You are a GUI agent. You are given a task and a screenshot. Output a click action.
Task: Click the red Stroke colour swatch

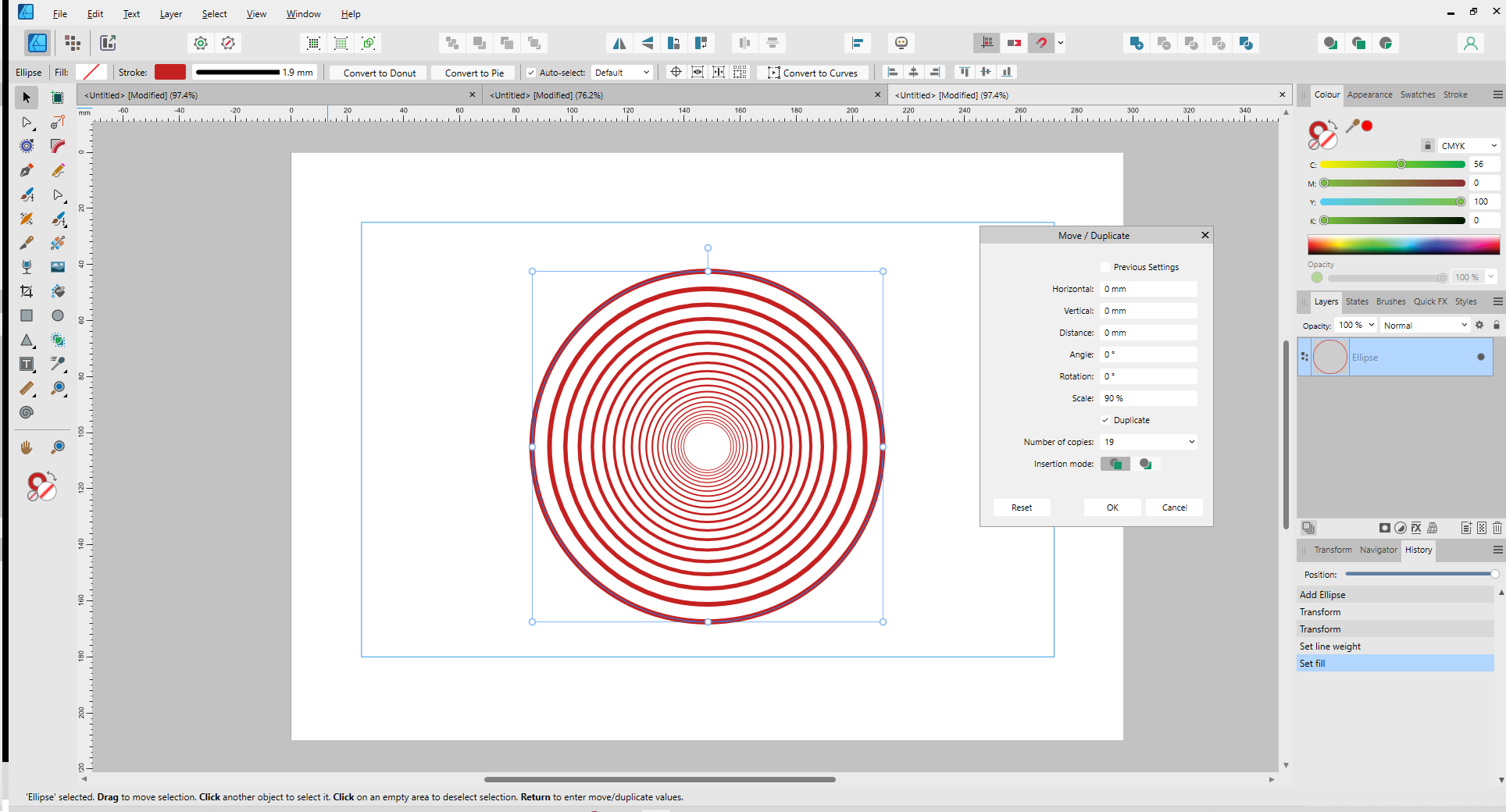point(170,72)
